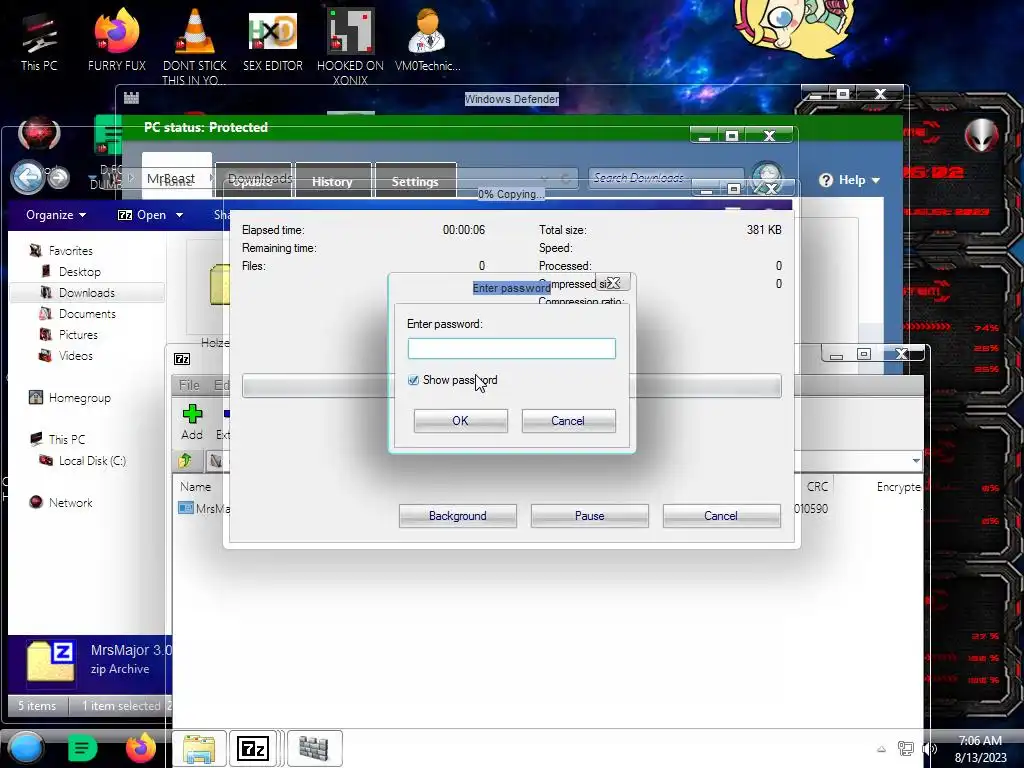Select This PC in navigation pane
The width and height of the screenshot is (1024, 768).
tap(67, 440)
